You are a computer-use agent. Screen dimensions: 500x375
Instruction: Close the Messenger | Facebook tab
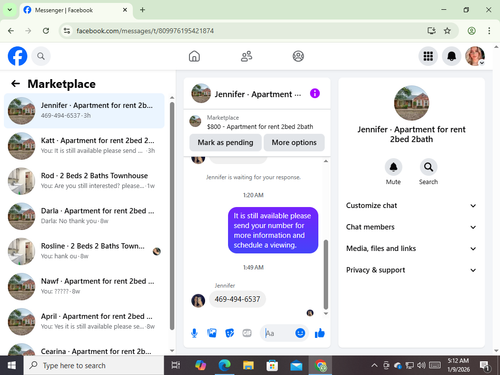pos(125,10)
